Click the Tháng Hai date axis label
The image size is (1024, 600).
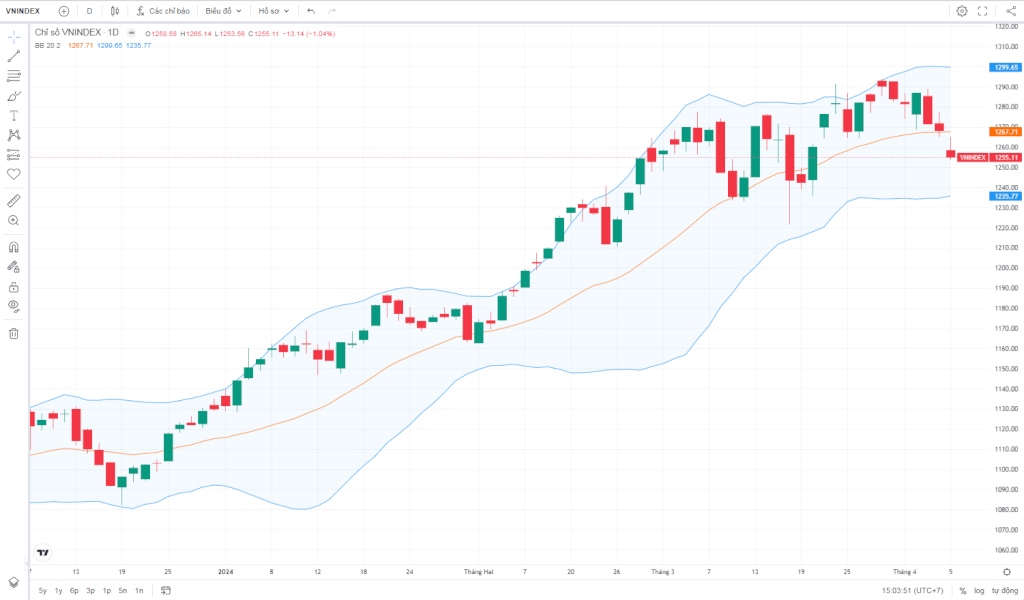click(x=478, y=572)
